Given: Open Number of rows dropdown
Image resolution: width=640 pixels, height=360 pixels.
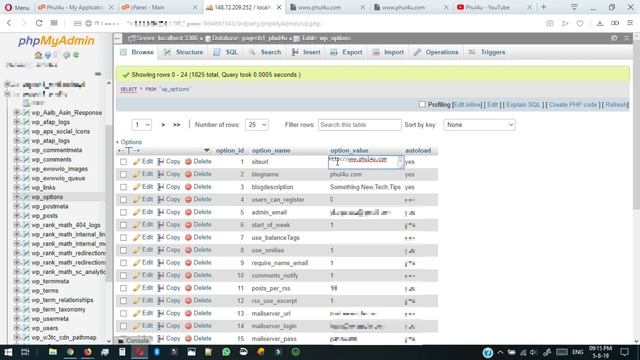Looking at the screenshot, I should [257, 124].
